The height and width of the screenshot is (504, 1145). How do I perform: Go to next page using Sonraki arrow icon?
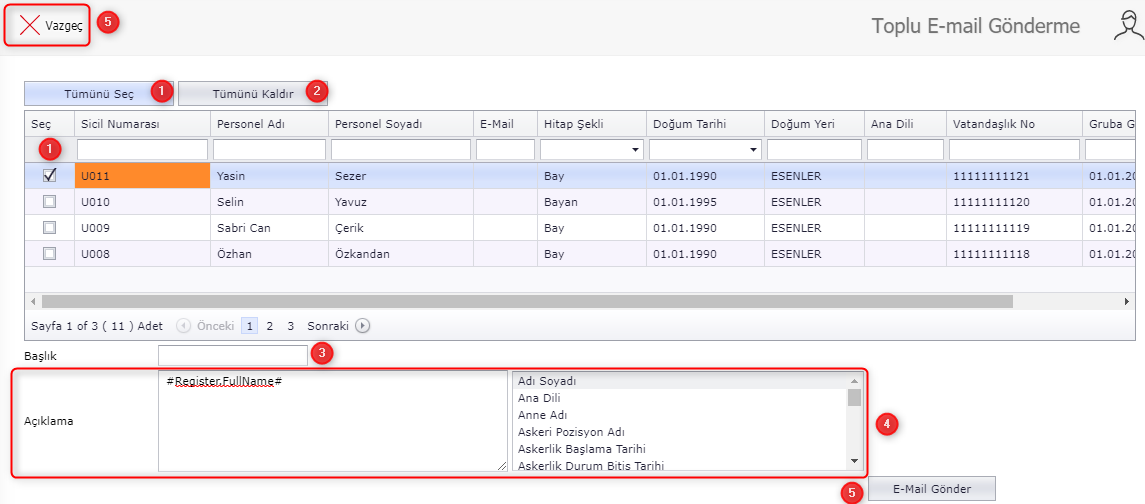(362, 325)
